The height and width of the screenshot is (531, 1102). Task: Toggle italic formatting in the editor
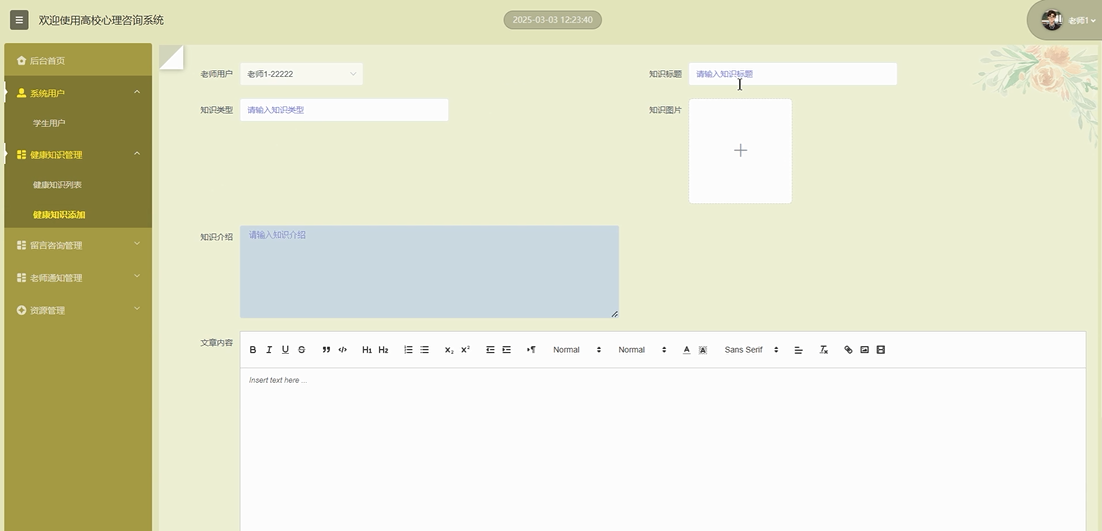point(269,350)
